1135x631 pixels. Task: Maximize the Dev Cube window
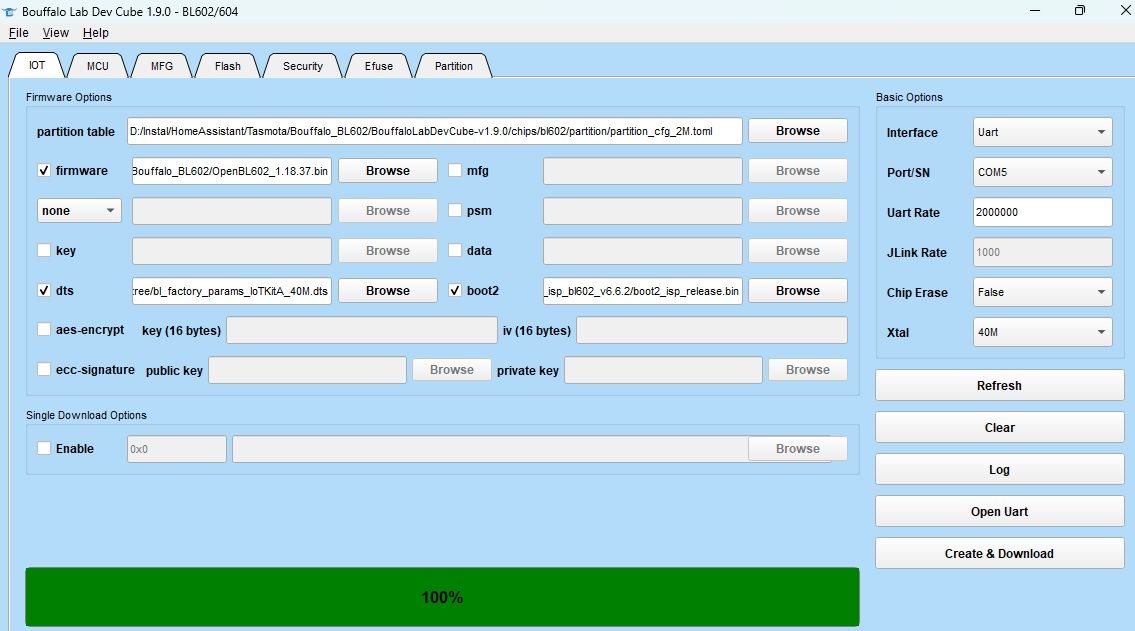coord(1080,11)
